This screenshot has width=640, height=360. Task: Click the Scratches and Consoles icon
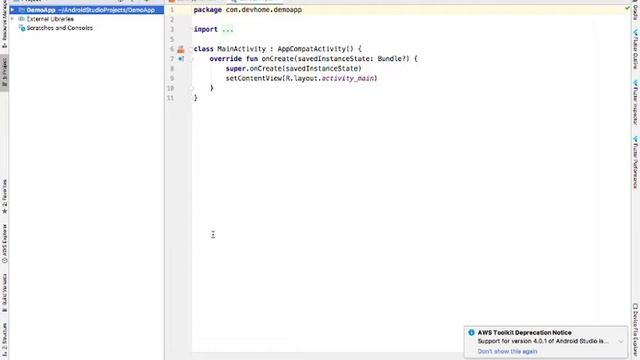tap(22, 28)
